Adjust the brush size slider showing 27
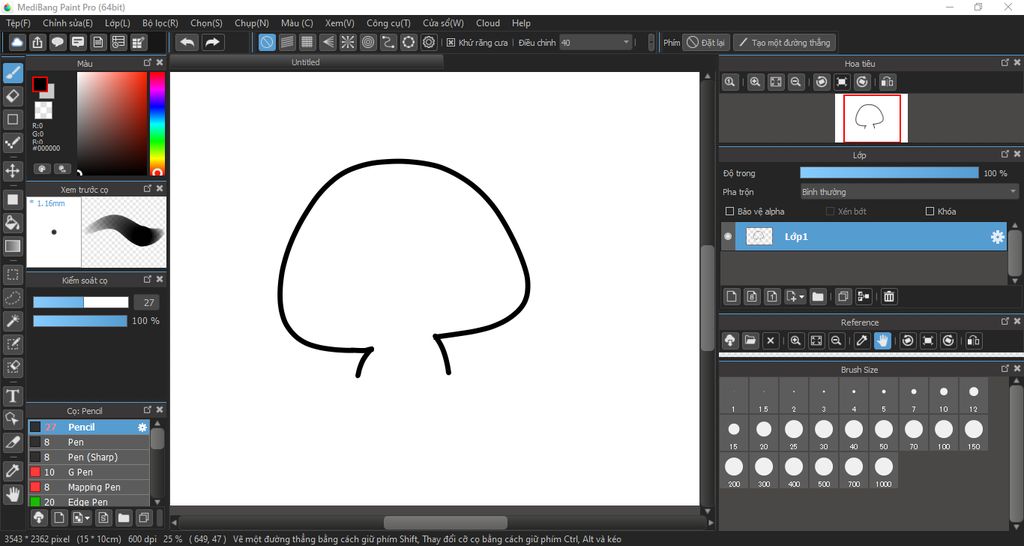 81,302
